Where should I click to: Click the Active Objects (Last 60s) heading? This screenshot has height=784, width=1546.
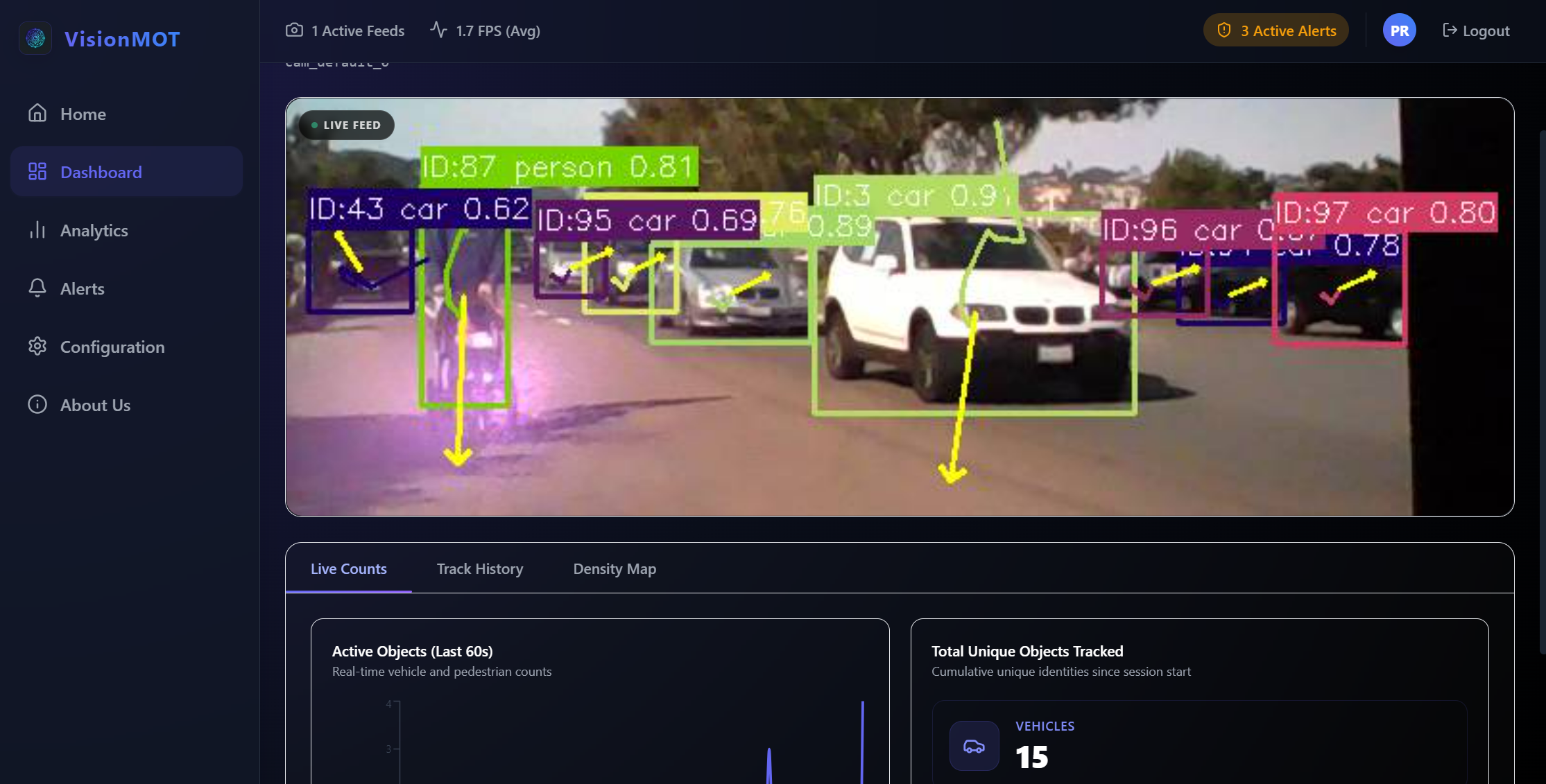click(413, 652)
